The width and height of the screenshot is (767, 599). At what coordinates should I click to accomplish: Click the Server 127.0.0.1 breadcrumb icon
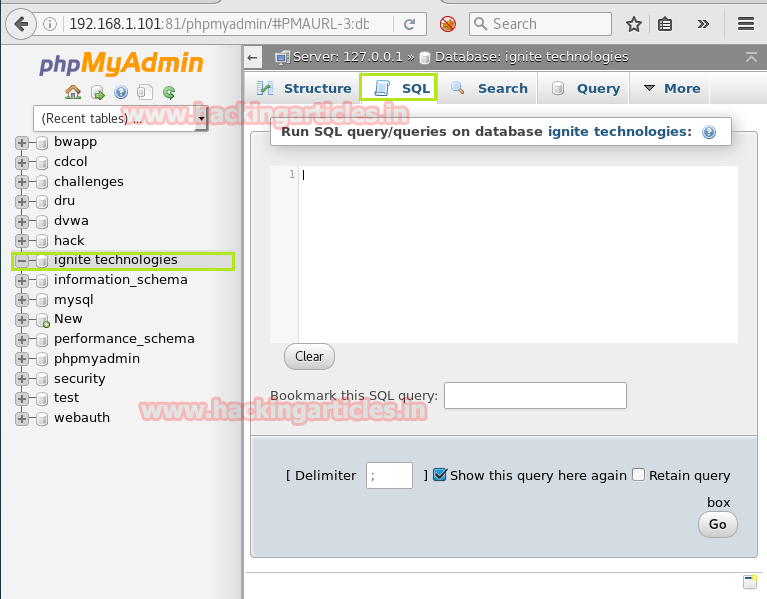click(282, 58)
